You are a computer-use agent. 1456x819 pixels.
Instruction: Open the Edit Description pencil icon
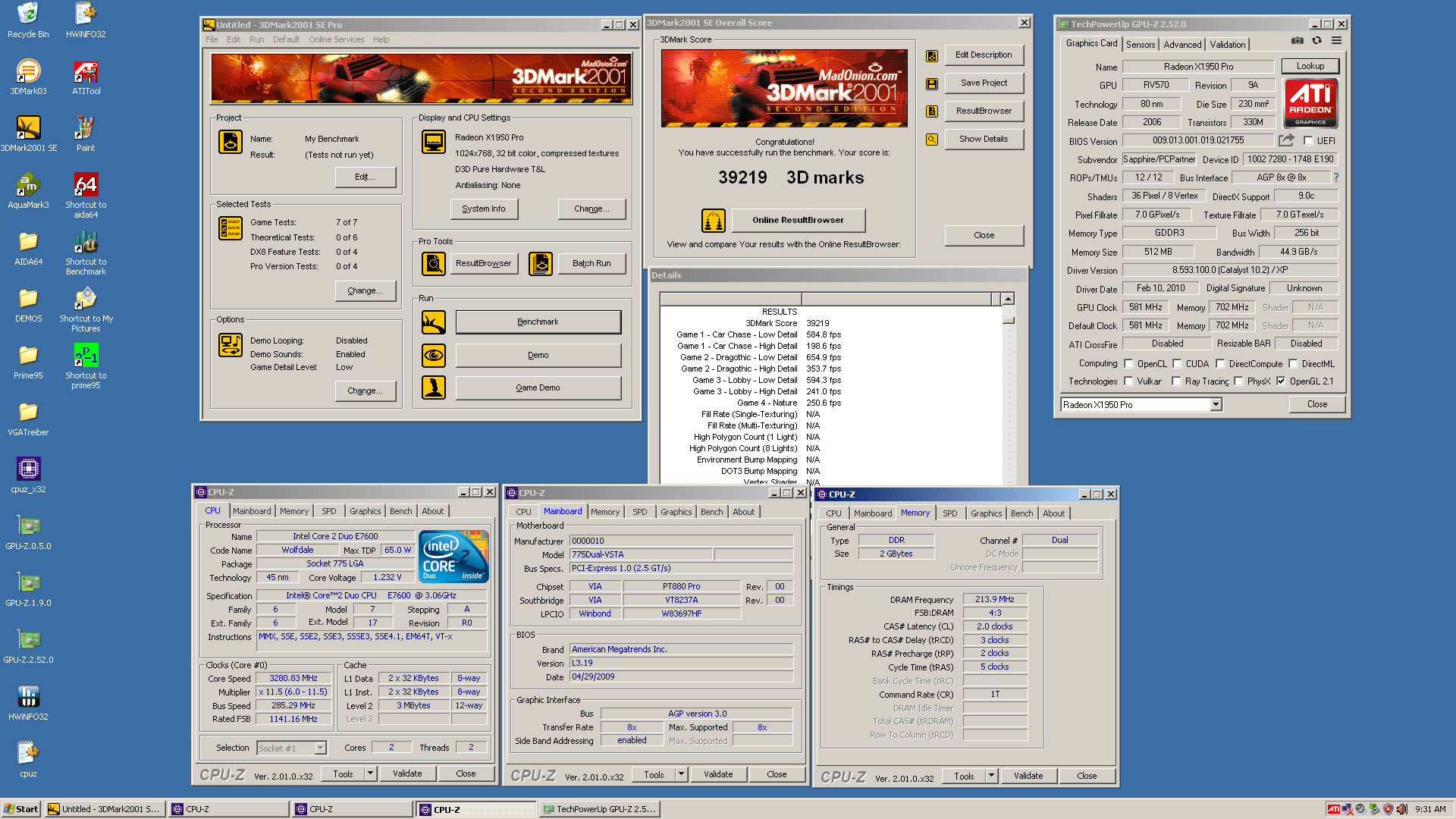click(x=932, y=56)
